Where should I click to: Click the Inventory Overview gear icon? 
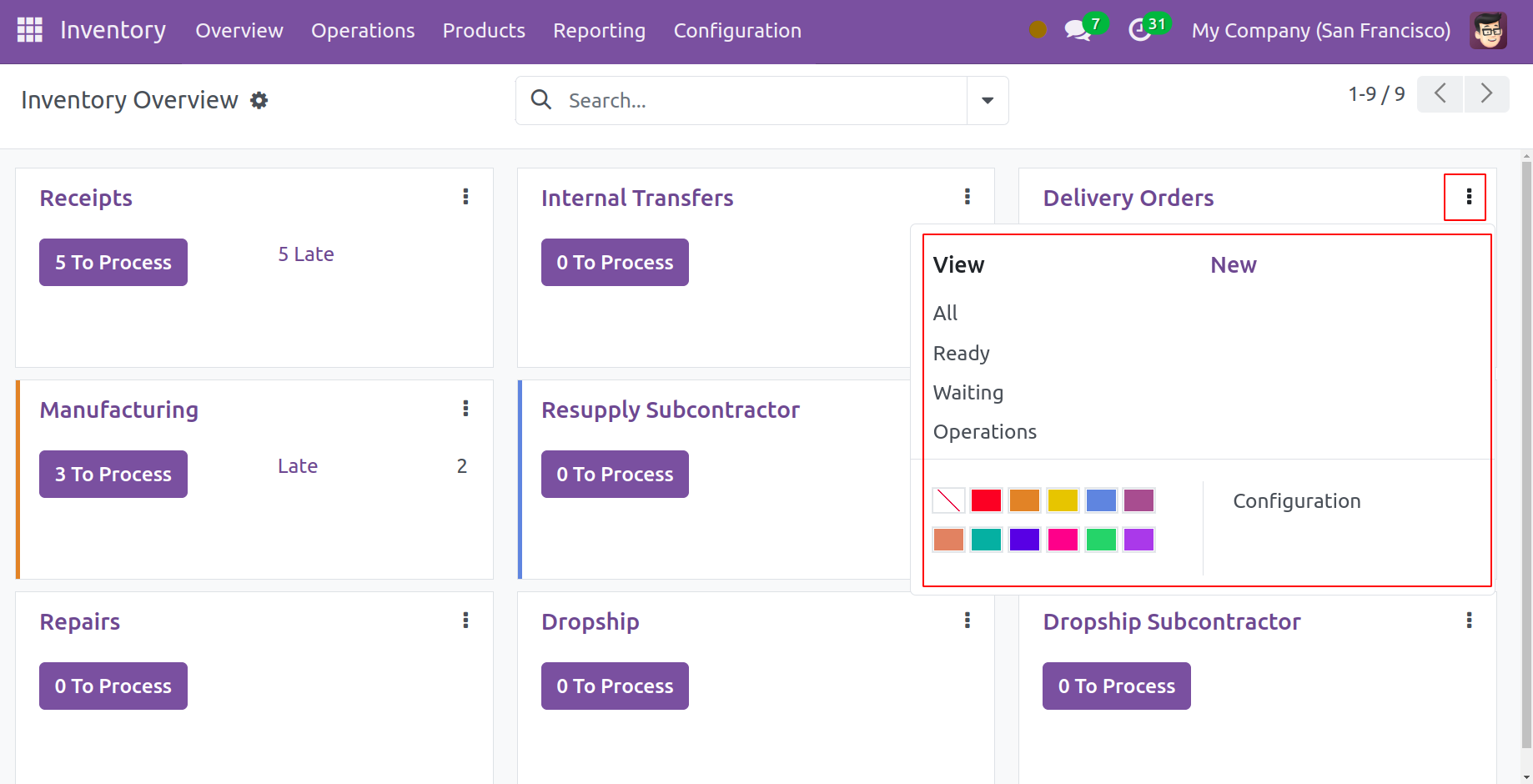pos(259,100)
